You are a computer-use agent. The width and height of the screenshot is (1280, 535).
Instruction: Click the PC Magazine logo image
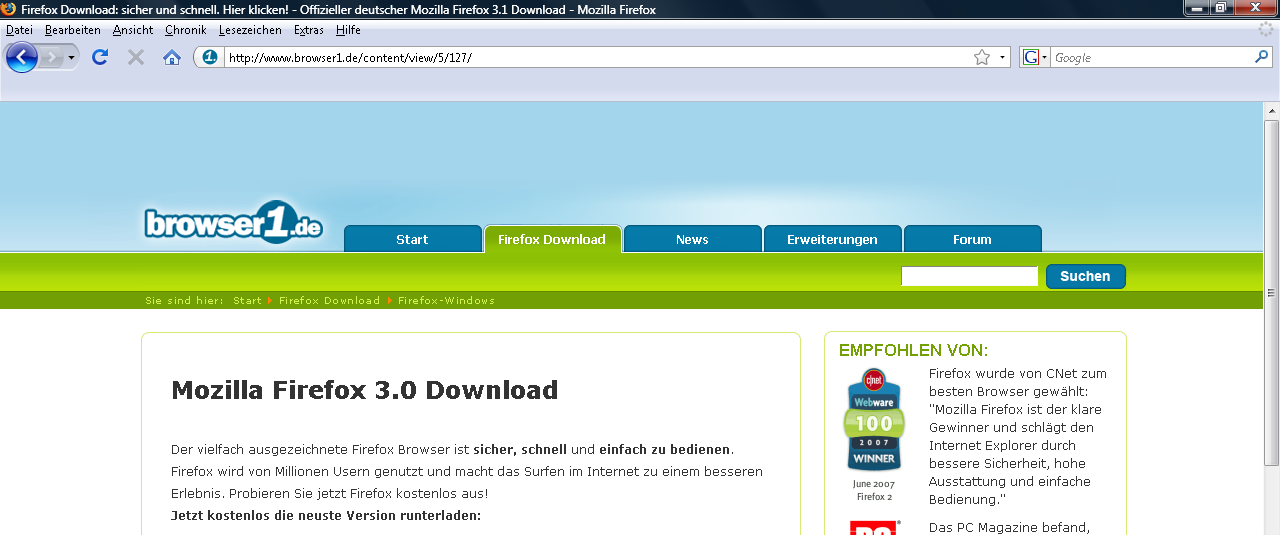pyautogui.click(x=875, y=527)
